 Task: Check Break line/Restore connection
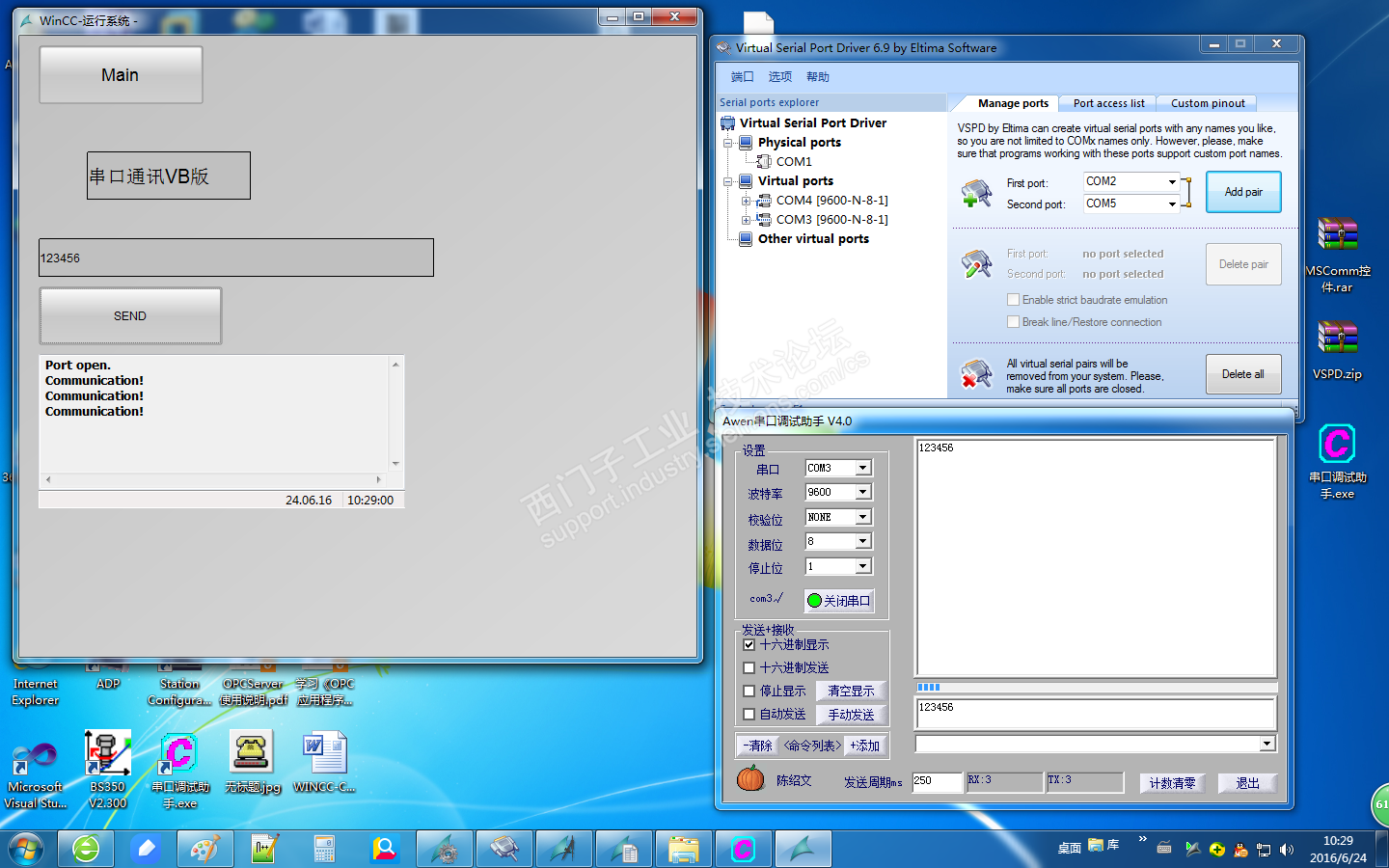[x=1013, y=322]
